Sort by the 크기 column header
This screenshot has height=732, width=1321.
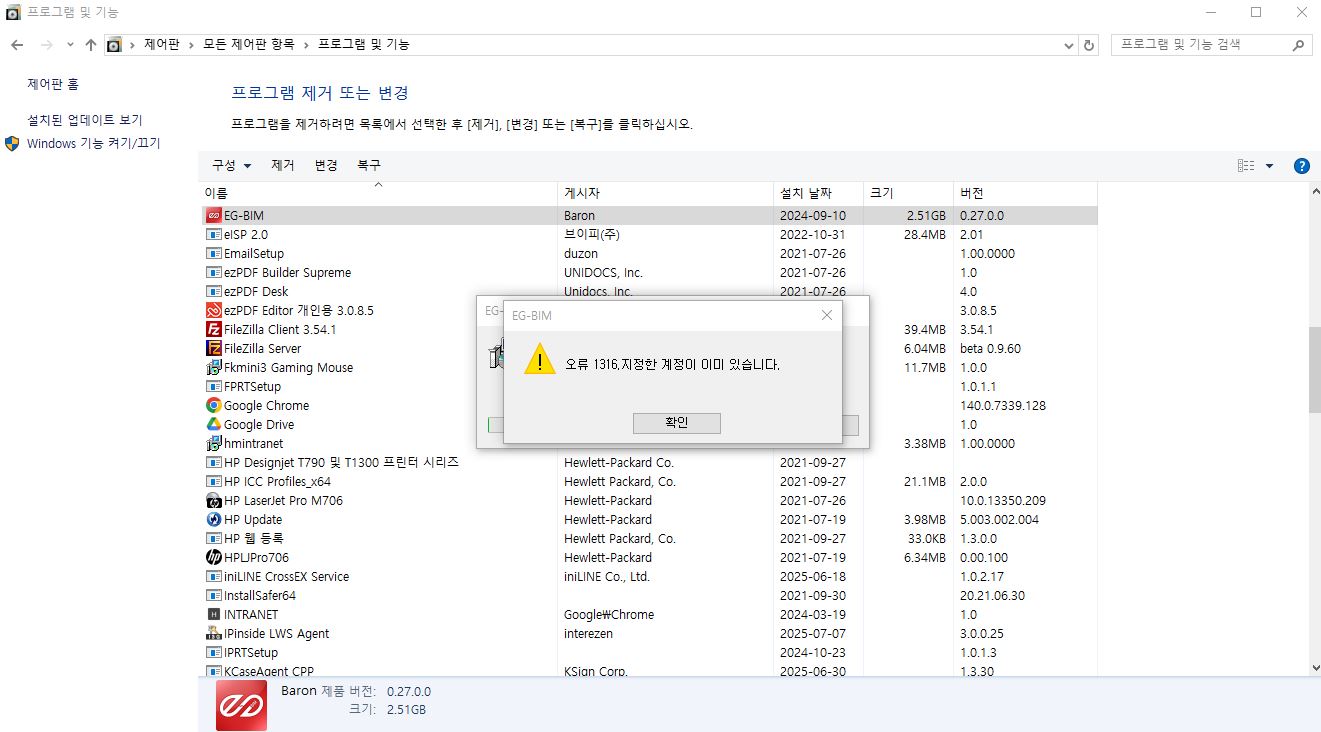[909, 193]
